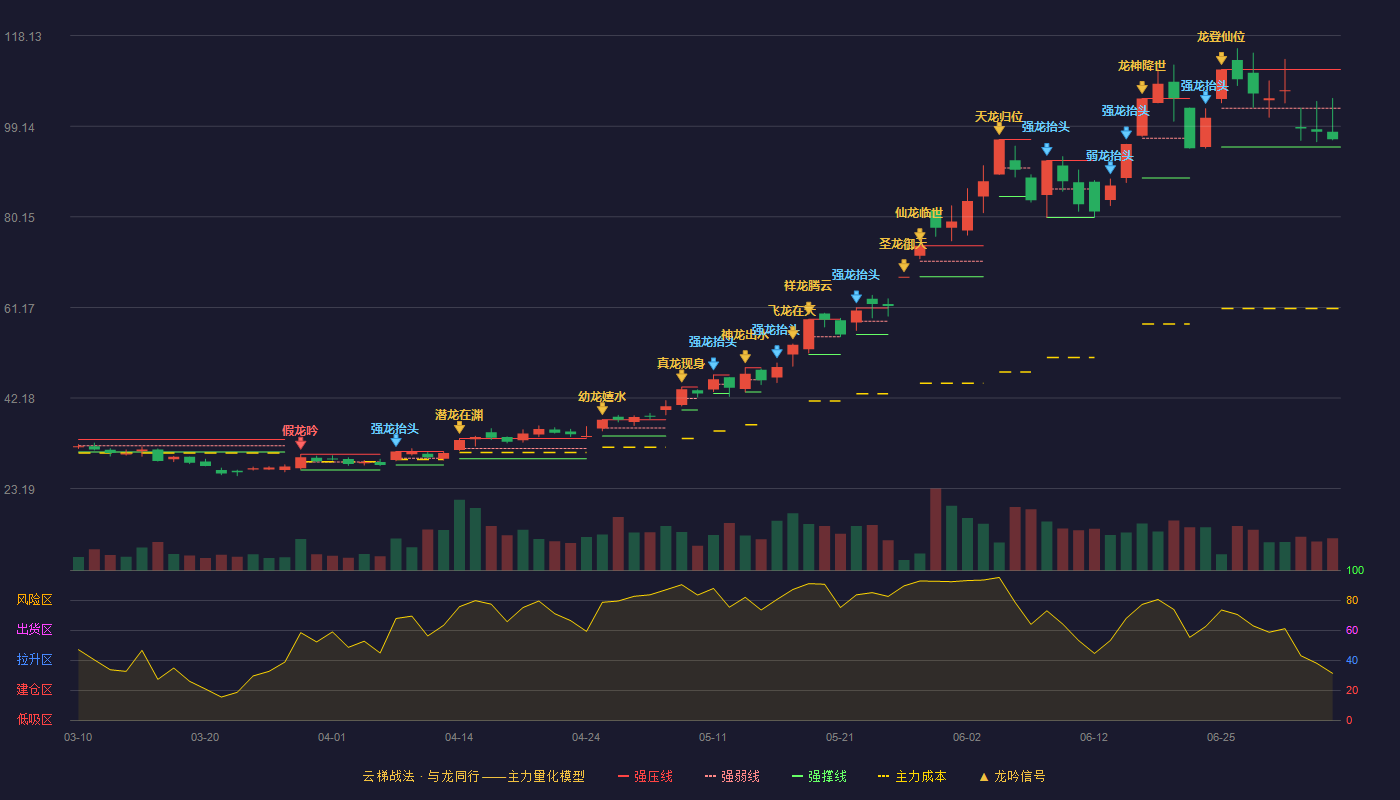Toggle the 主力成本 legend series
This screenshot has height=800, width=1400.
pyautogui.click(x=912, y=776)
